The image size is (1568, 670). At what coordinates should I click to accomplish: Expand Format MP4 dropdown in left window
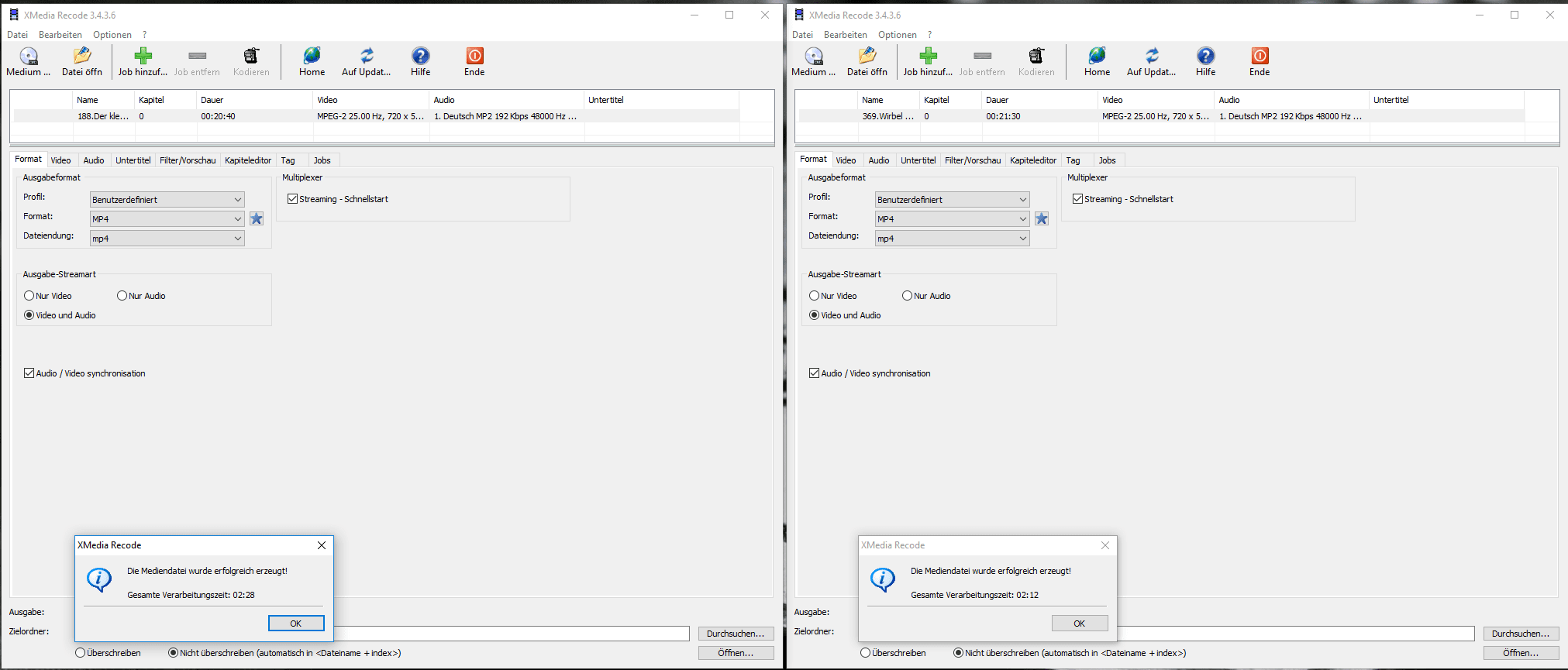click(237, 219)
